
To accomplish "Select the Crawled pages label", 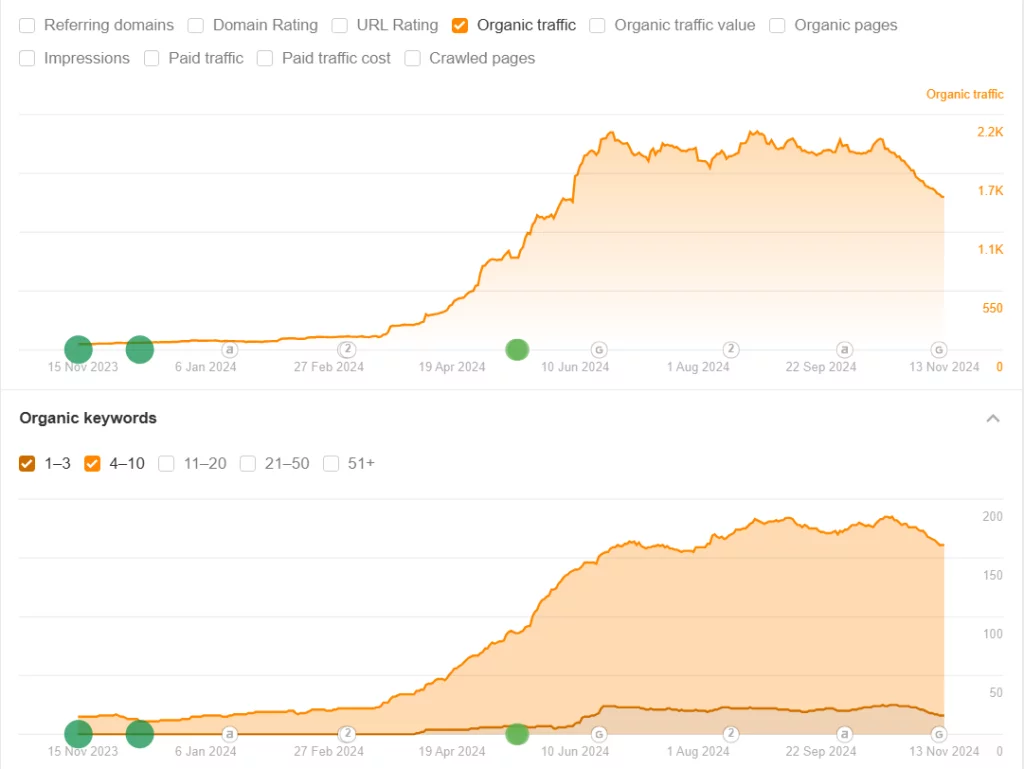I will click(x=482, y=58).
